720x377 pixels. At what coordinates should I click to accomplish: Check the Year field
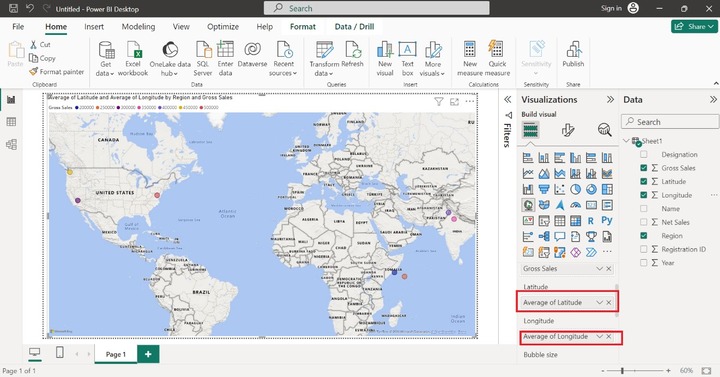point(644,263)
